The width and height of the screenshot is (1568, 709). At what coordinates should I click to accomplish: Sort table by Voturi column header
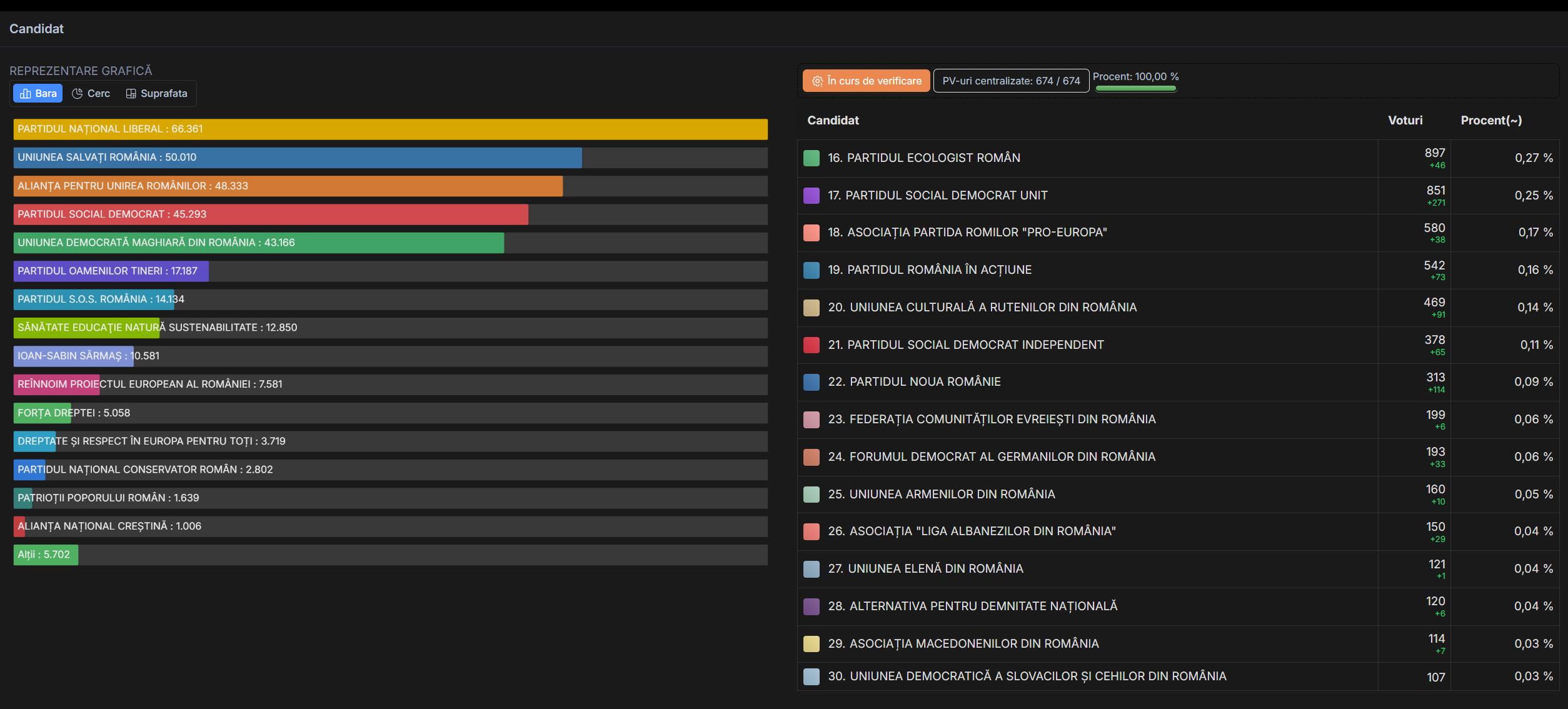coord(1405,121)
